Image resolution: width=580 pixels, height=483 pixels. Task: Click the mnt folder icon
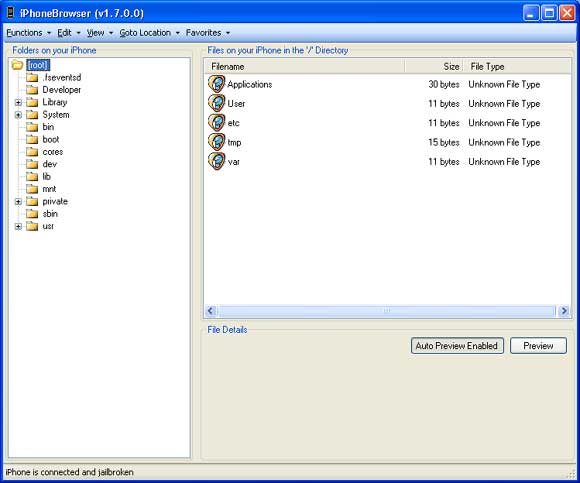coord(32,189)
